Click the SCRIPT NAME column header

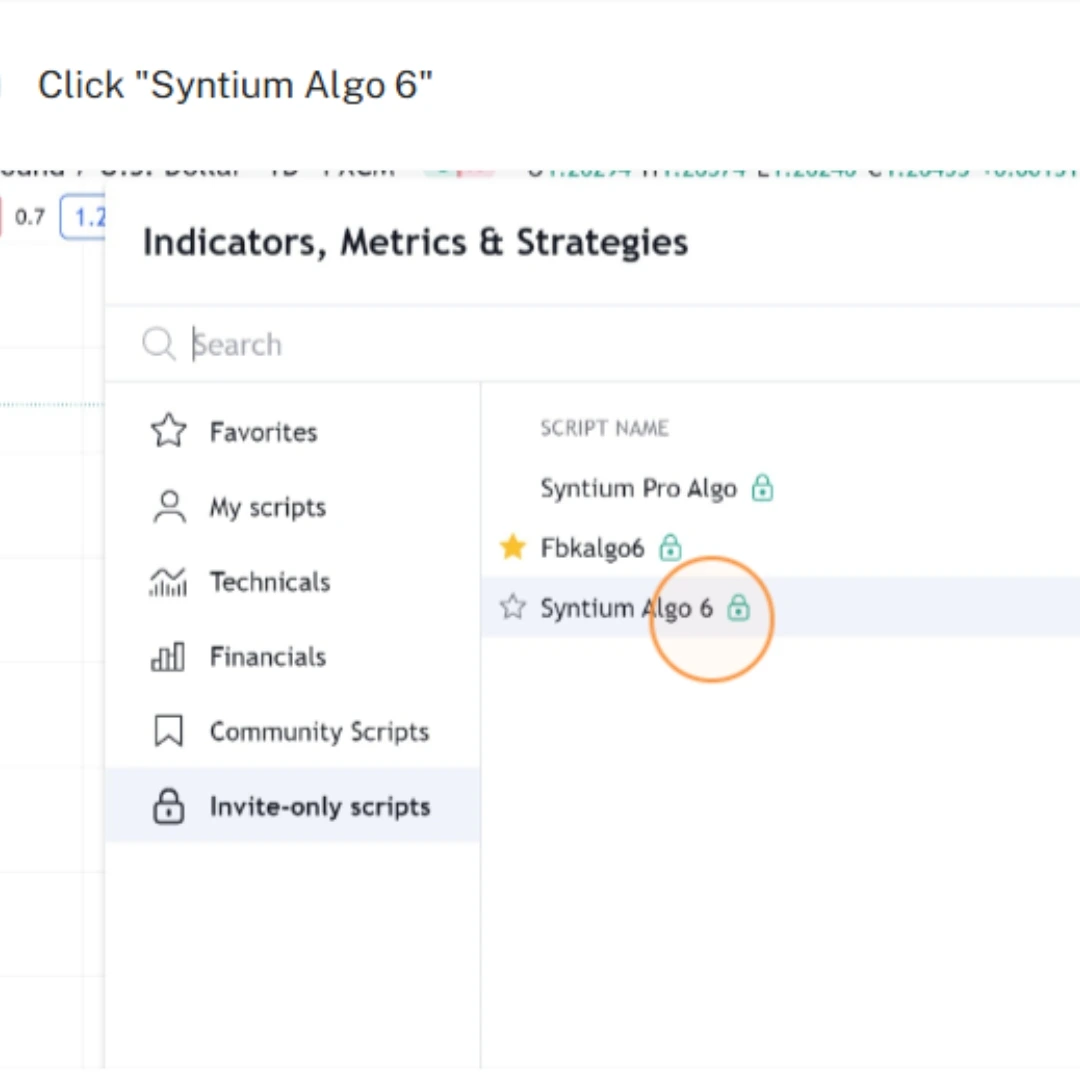tap(604, 428)
